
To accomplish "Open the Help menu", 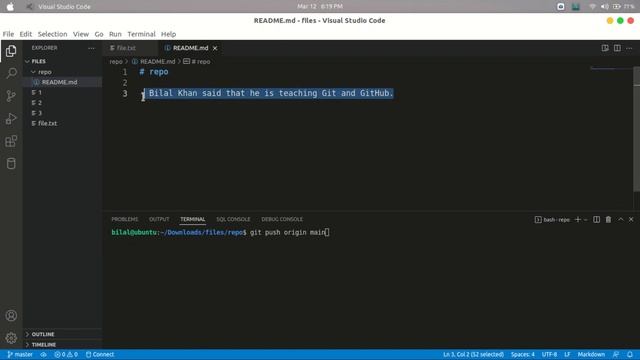I will 168,34.
